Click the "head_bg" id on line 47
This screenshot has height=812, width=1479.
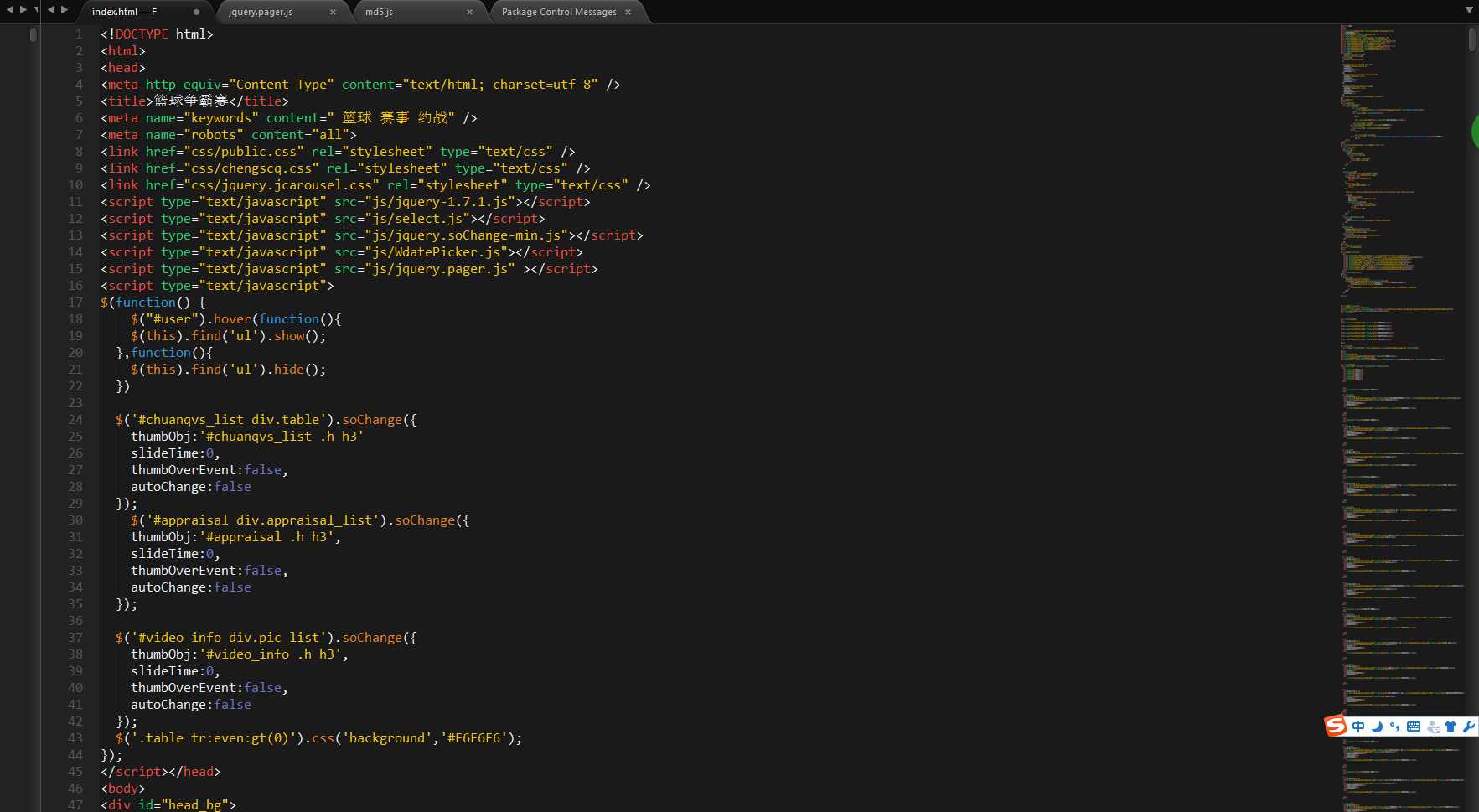pos(194,805)
